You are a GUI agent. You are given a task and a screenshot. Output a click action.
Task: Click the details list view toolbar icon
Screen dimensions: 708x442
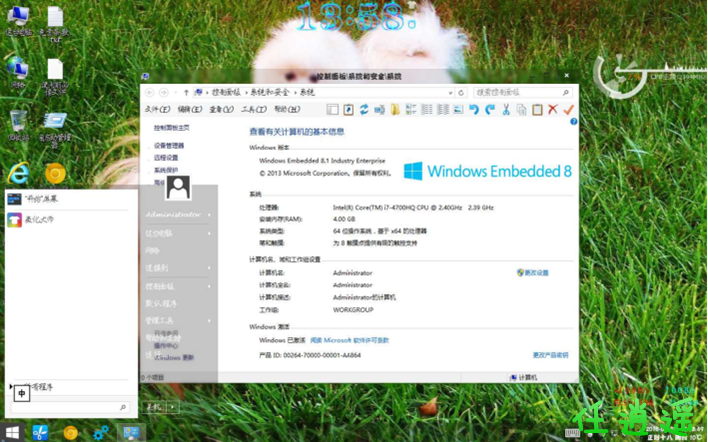pyautogui.click(x=427, y=109)
